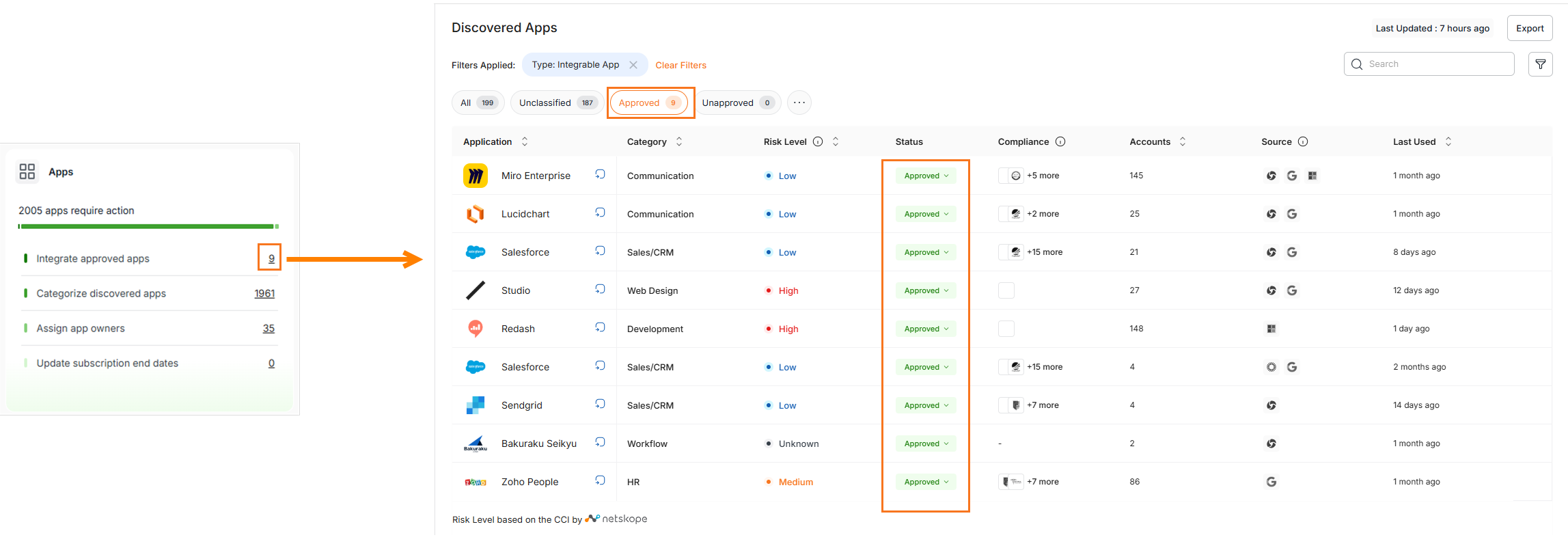The width and height of the screenshot is (1568, 559).
Task: Click the Risk Level info icon
Action: (818, 141)
